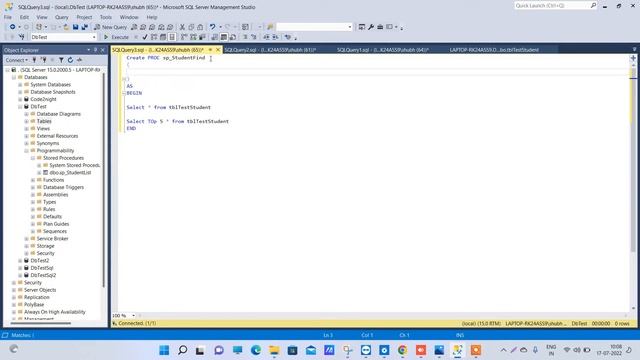Open the editor zoom 100% dropdown
640x360 pixels.
click(x=133, y=316)
